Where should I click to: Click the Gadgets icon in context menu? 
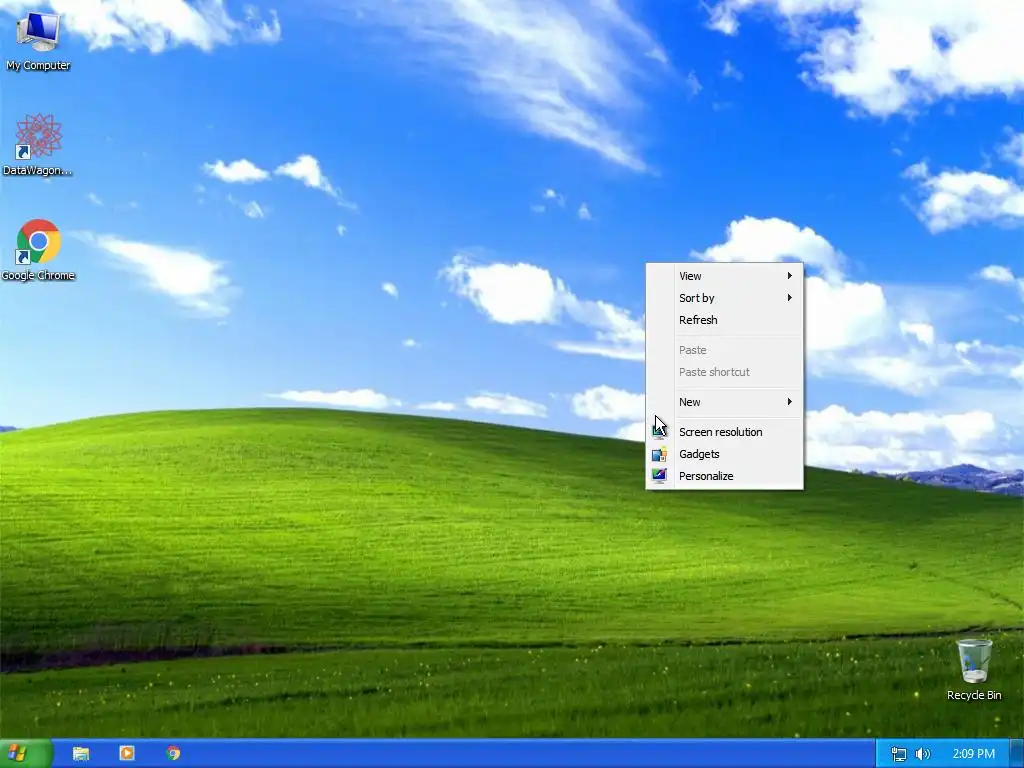[x=659, y=454]
